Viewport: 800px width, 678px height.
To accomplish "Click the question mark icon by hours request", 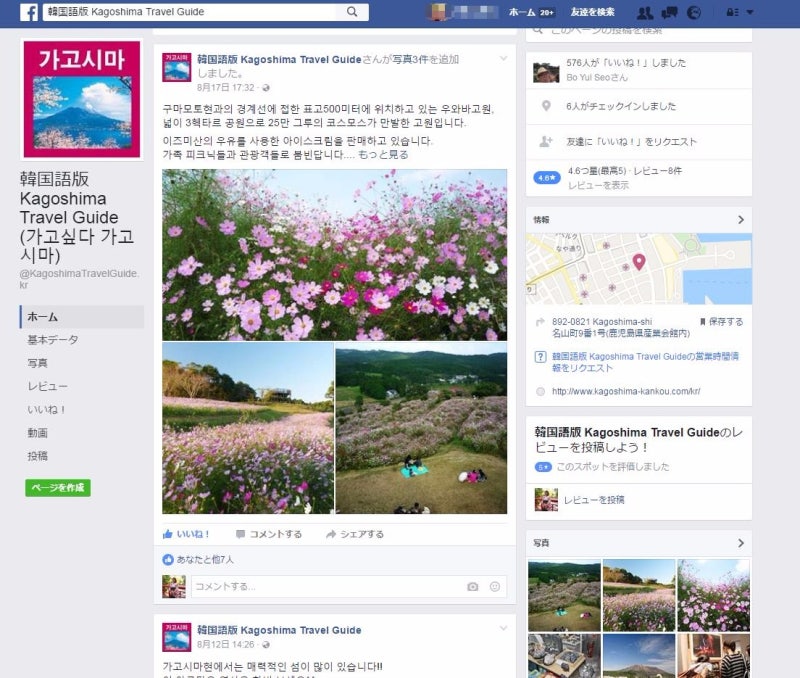I will click(540, 357).
